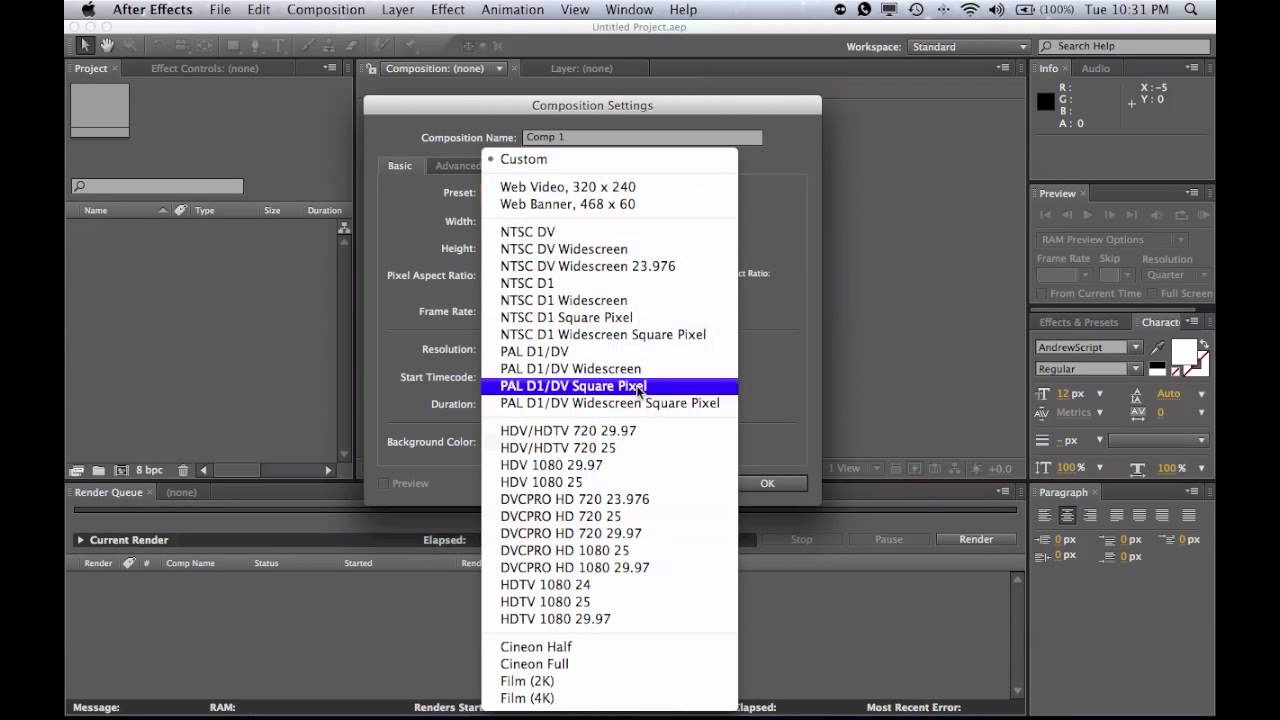Open the Effect menu in menu bar

[x=447, y=10]
